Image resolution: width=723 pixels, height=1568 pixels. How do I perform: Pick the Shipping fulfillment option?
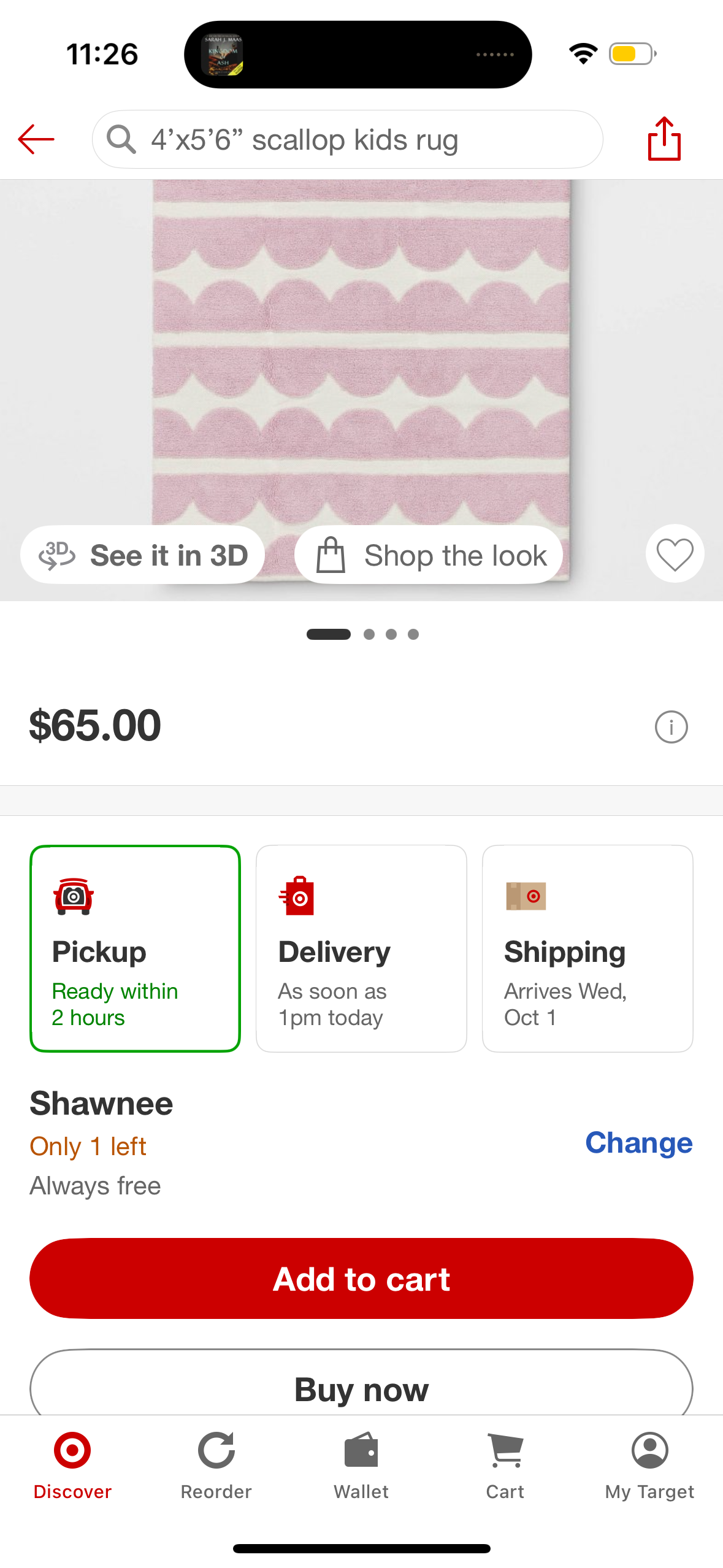coord(587,948)
